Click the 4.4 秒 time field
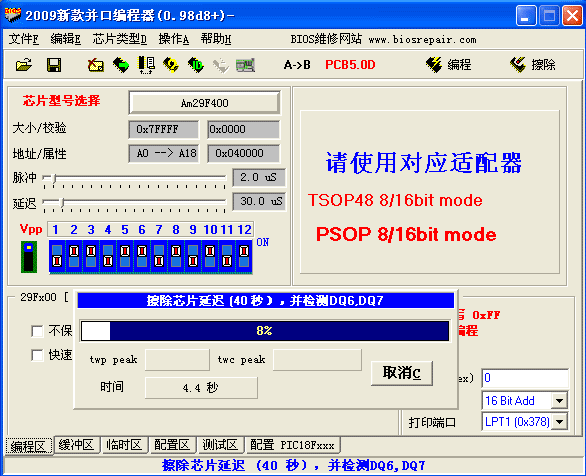The height and width of the screenshot is (476, 586). pyautogui.click(x=201, y=388)
